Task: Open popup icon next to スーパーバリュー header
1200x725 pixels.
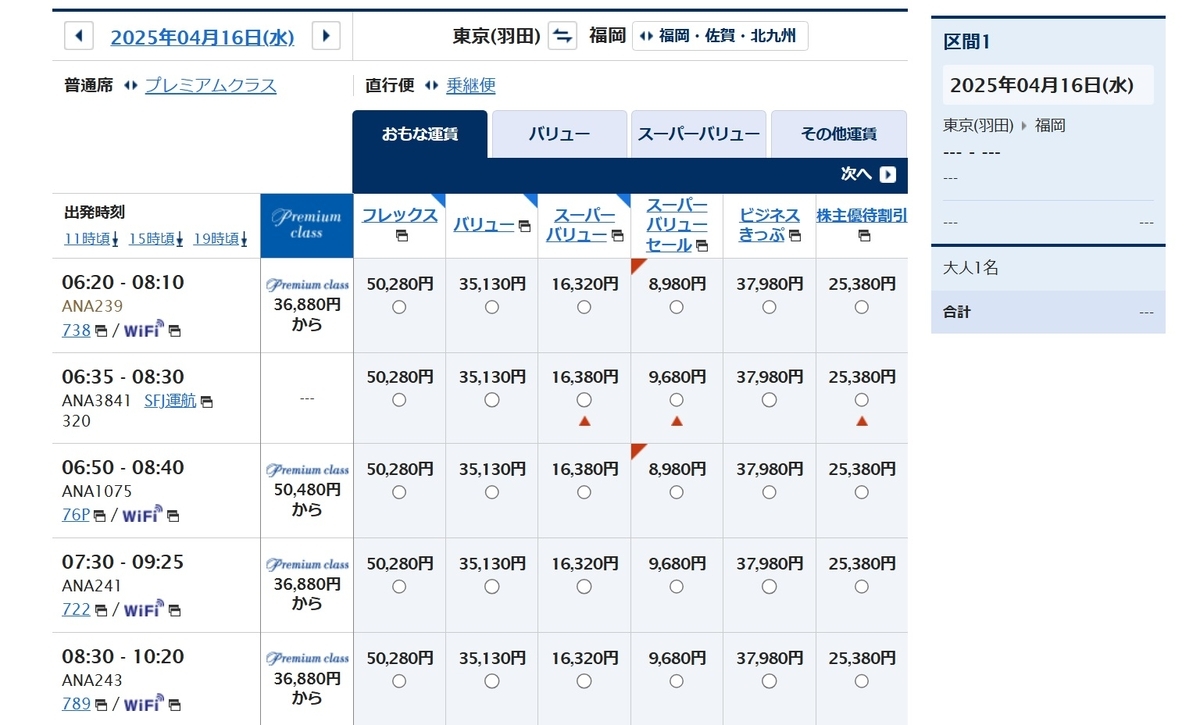Action: coord(618,236)
